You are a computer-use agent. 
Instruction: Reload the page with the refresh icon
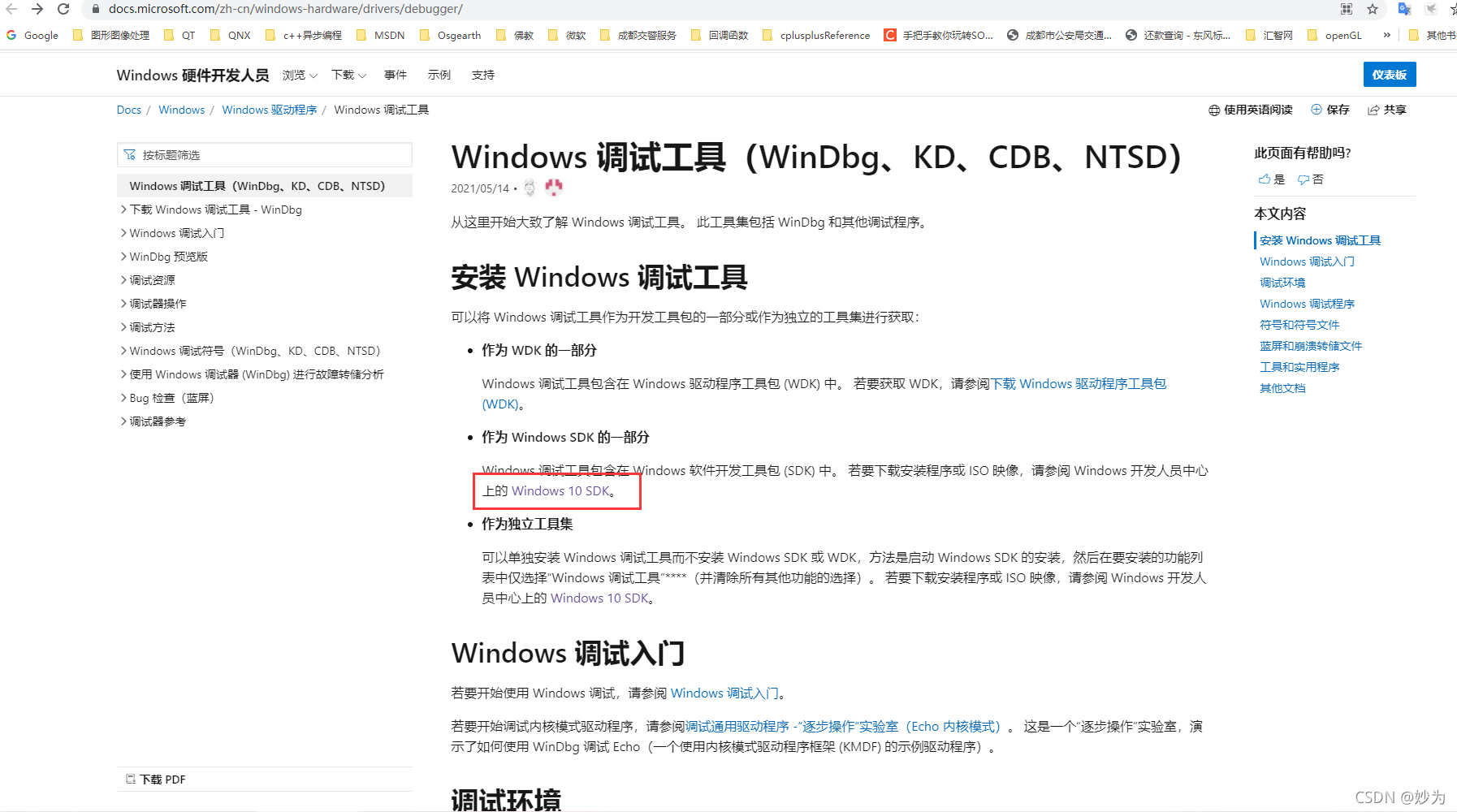(x=63, y=9)
